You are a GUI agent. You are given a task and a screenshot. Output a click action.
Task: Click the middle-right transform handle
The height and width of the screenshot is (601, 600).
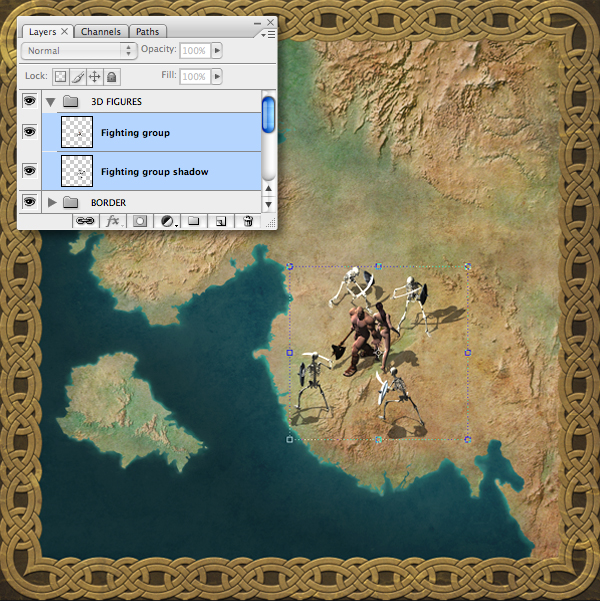[x=468, y=353]
